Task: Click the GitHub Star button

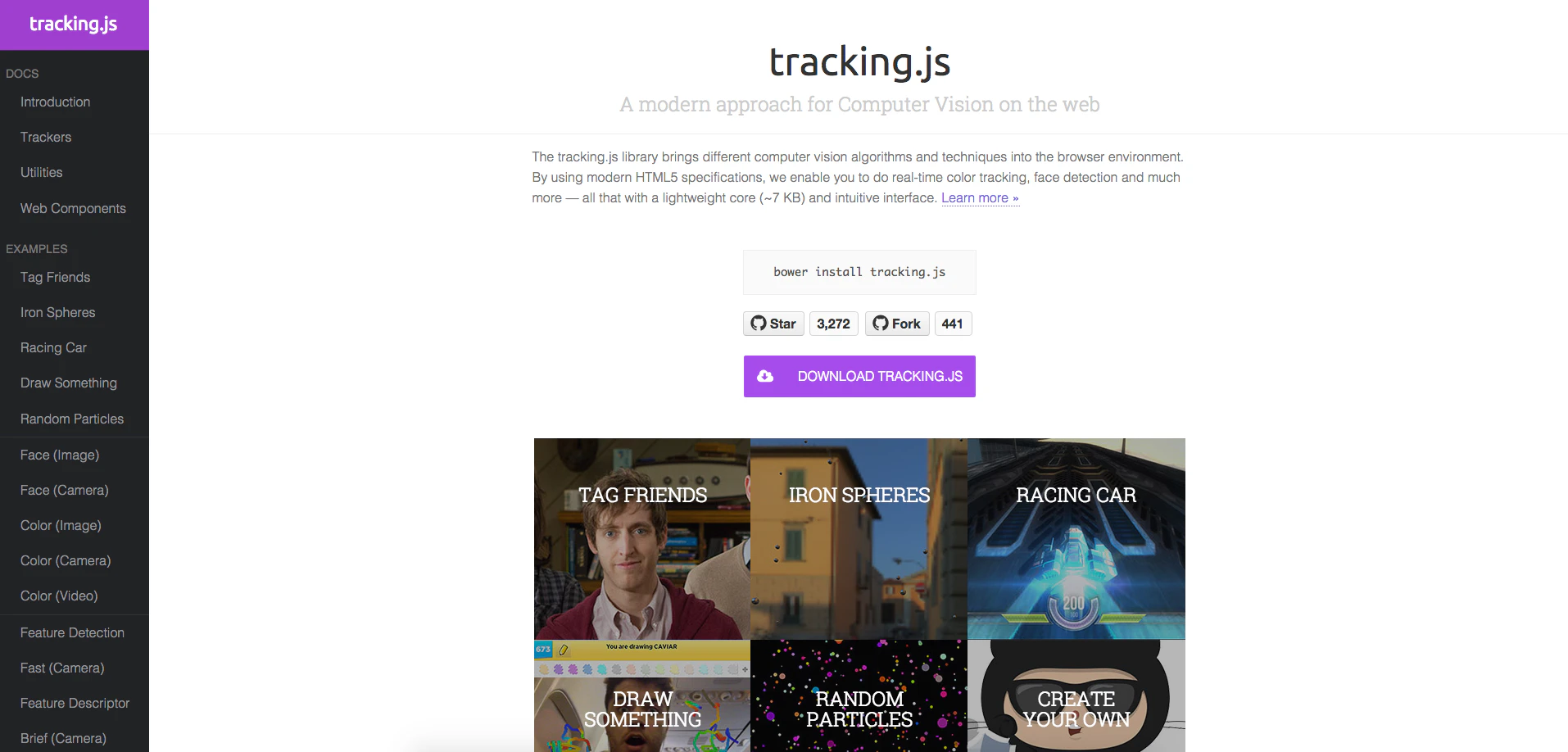Action: point(773,324)
